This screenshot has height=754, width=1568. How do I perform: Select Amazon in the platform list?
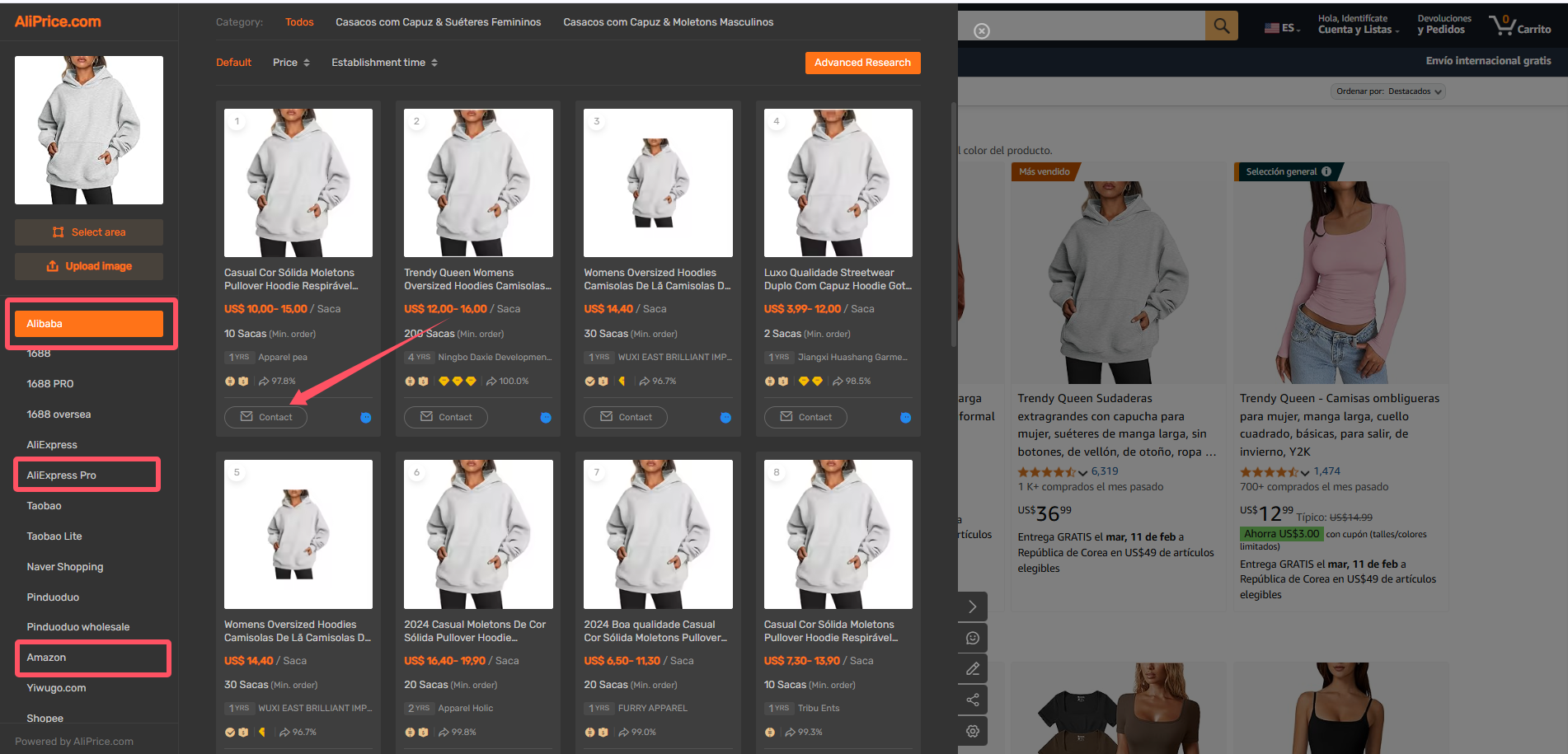46,658
